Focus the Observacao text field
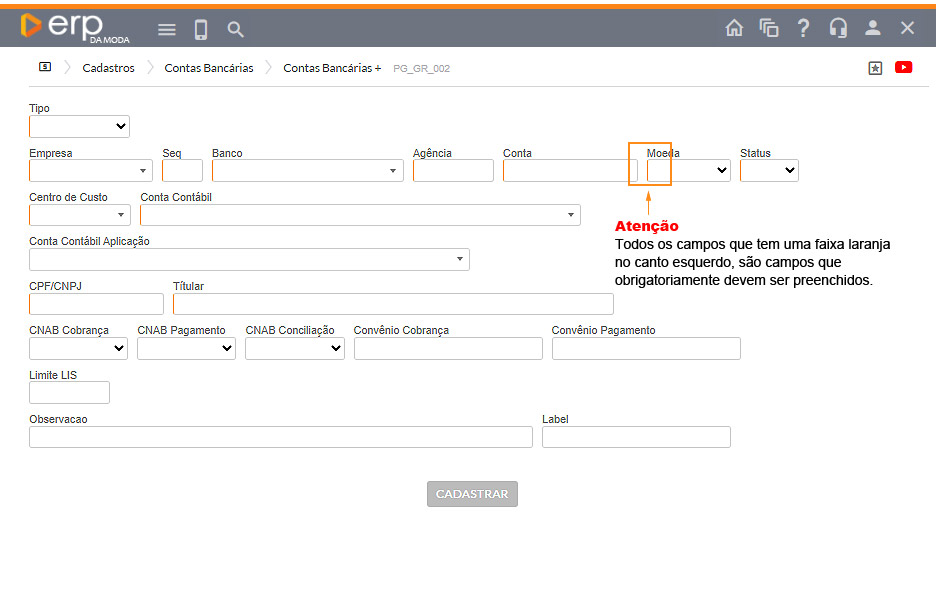This screenshot has height=615, width=936. click(x=280, y=437)
